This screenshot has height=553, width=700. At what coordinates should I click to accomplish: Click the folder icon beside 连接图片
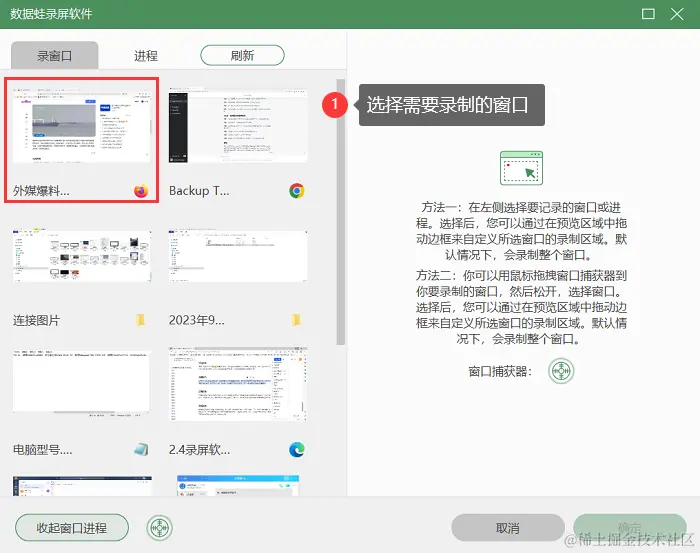point(141,320)
